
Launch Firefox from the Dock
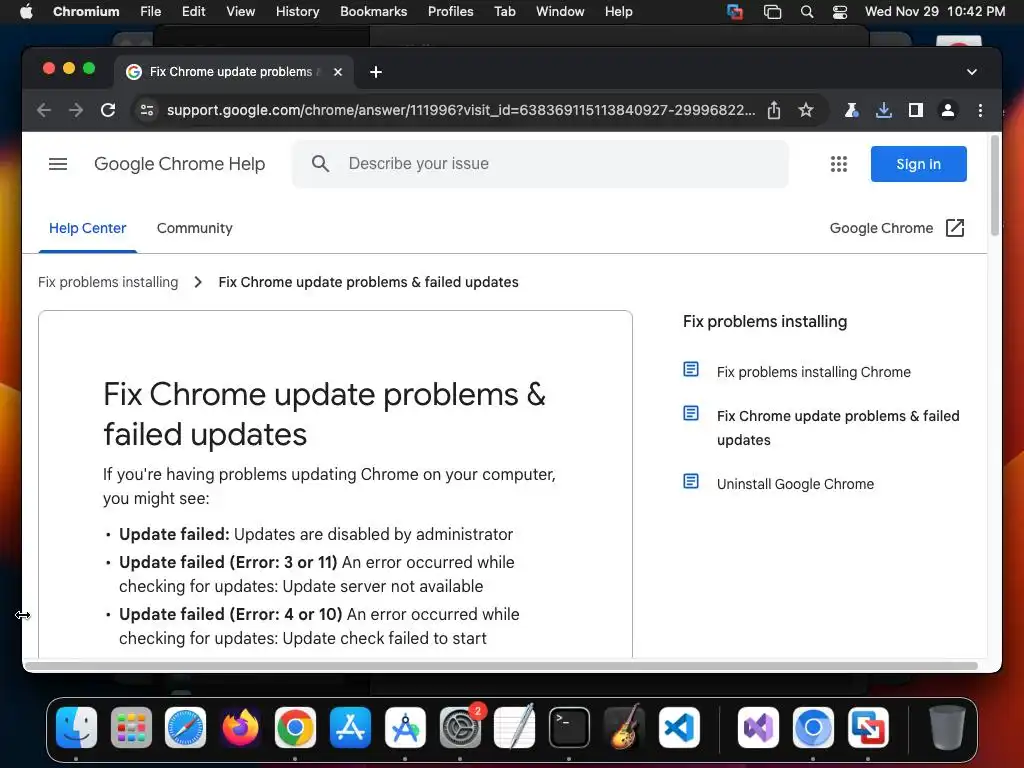(240, 727)
